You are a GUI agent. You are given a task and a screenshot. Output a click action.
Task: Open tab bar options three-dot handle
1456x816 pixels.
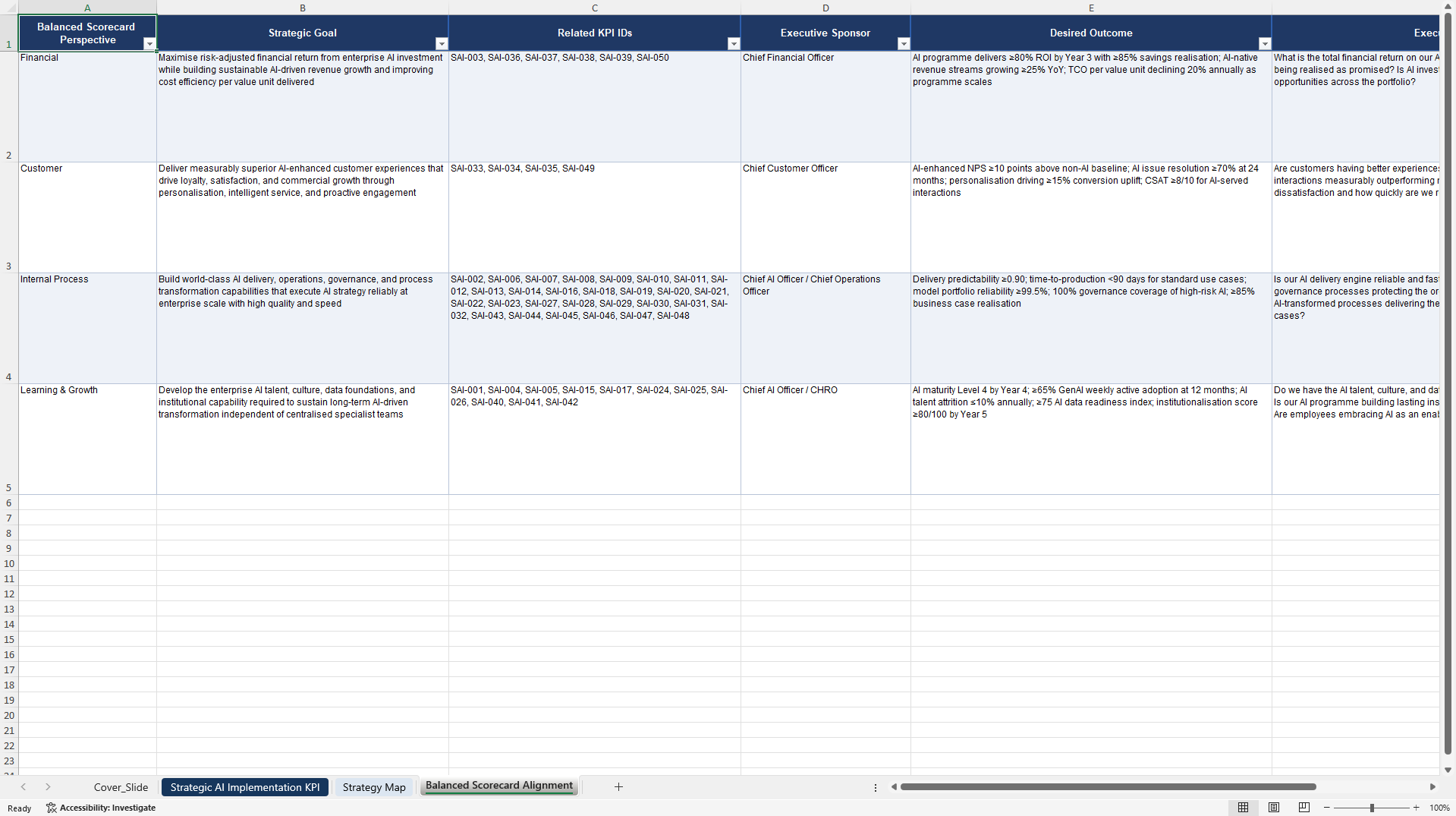click(876, 787)
